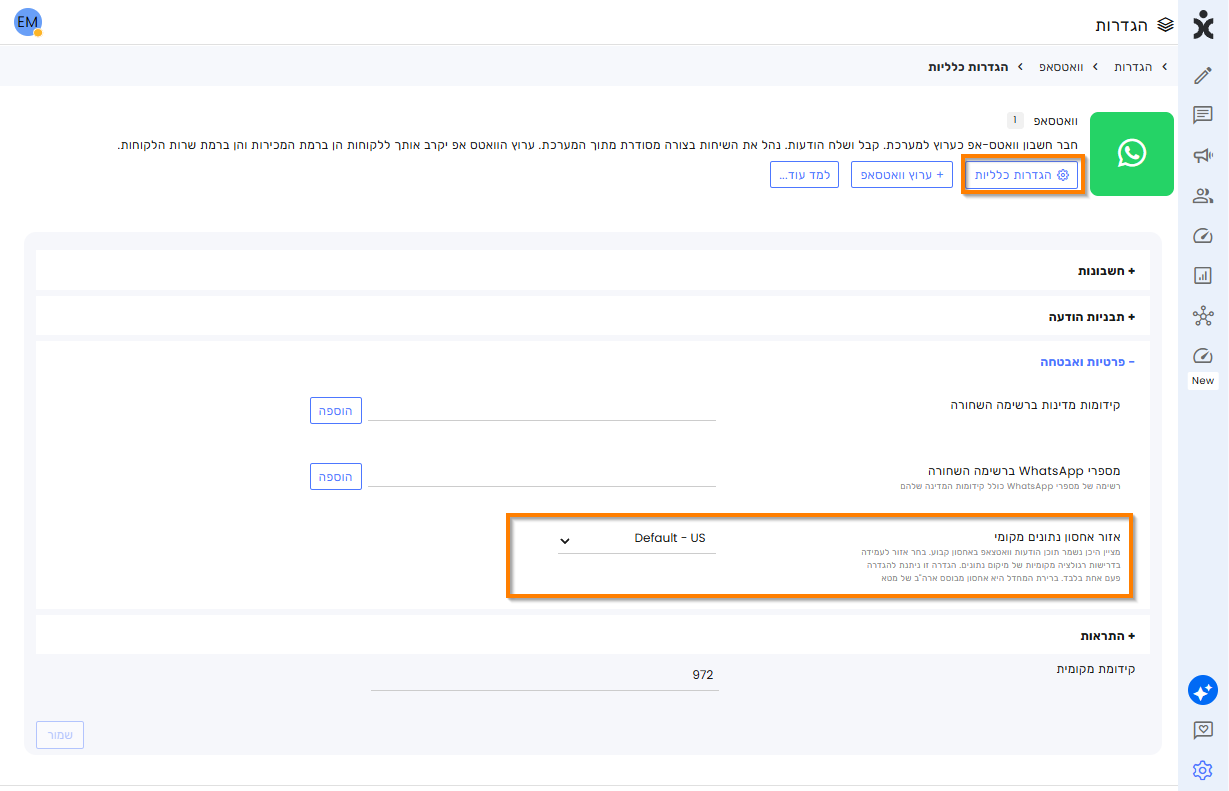Launch the blue AI sparkle assistant
Image resolution: width=1229 pixels, height=791 pixels.
tap(1203, 690)
